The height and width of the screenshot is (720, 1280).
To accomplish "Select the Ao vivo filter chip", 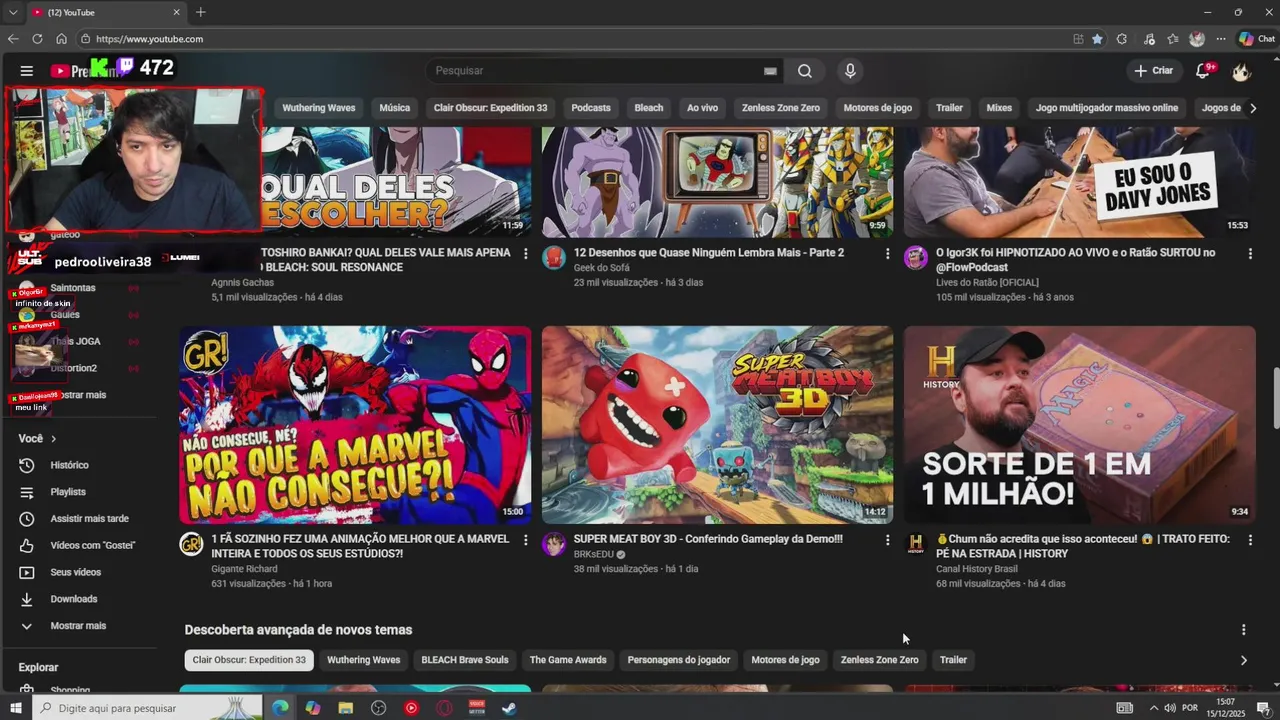I will pyautogui.click(x=702, y=108).
